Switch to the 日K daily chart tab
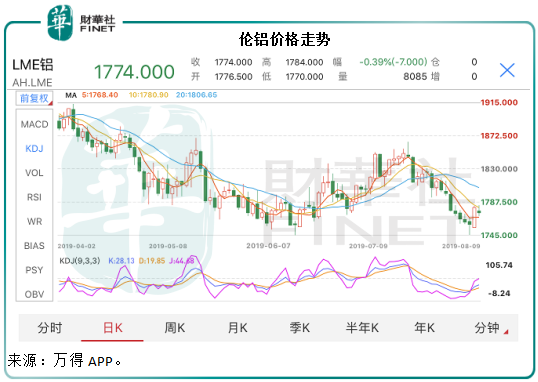Image resolution: width=538 pixels, height=382 pixels. tap(113, 328)
